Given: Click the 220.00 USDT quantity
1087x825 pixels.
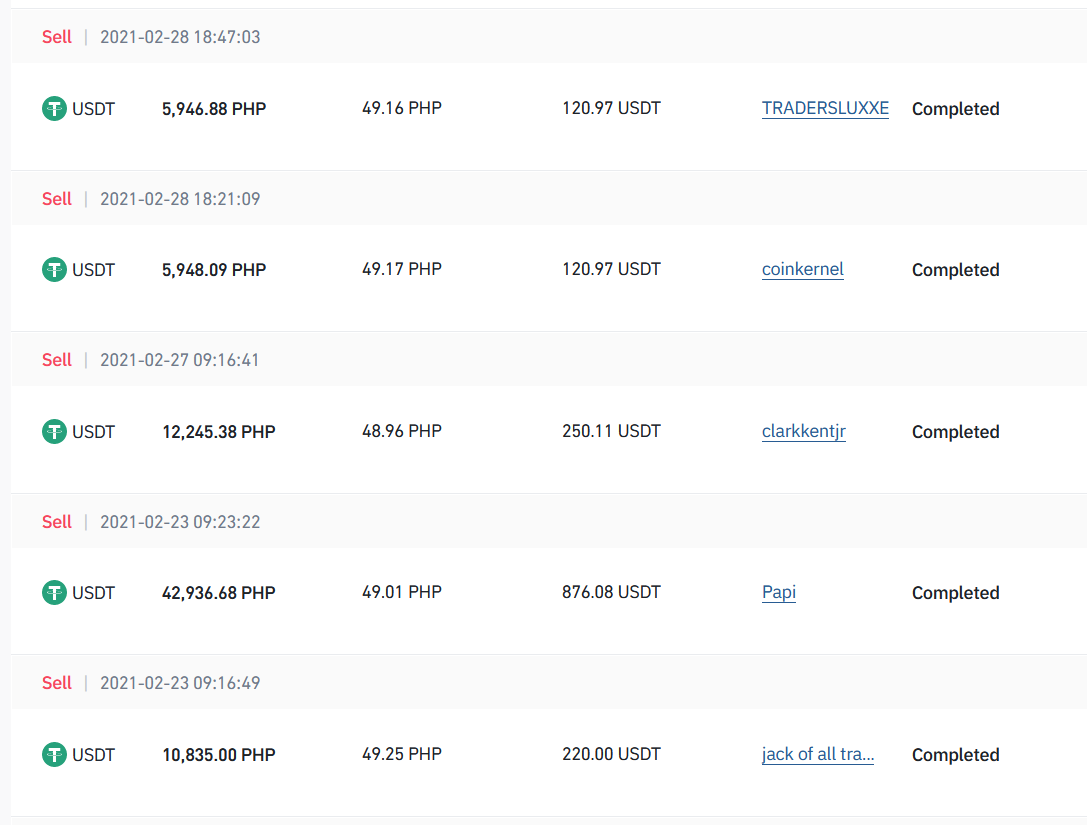Looking at the screenshot, I should [x=611, y=754].
